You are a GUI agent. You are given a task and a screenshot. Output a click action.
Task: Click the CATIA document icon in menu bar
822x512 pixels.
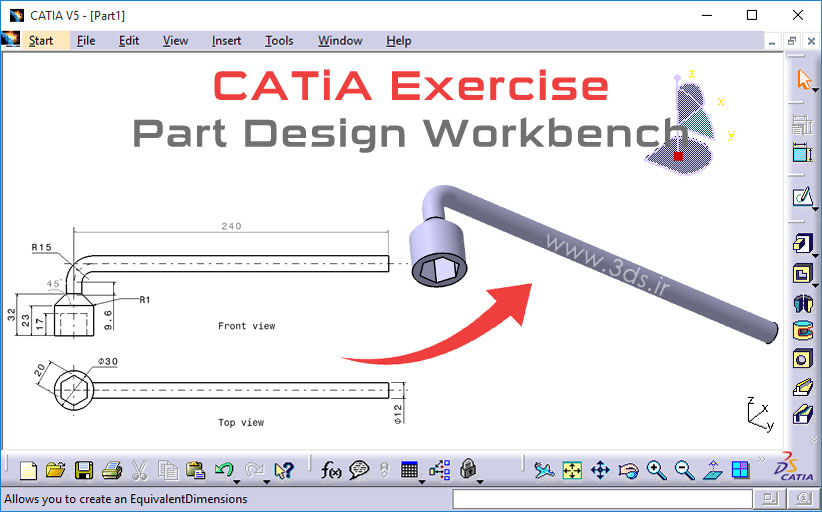tap(10, 40)
